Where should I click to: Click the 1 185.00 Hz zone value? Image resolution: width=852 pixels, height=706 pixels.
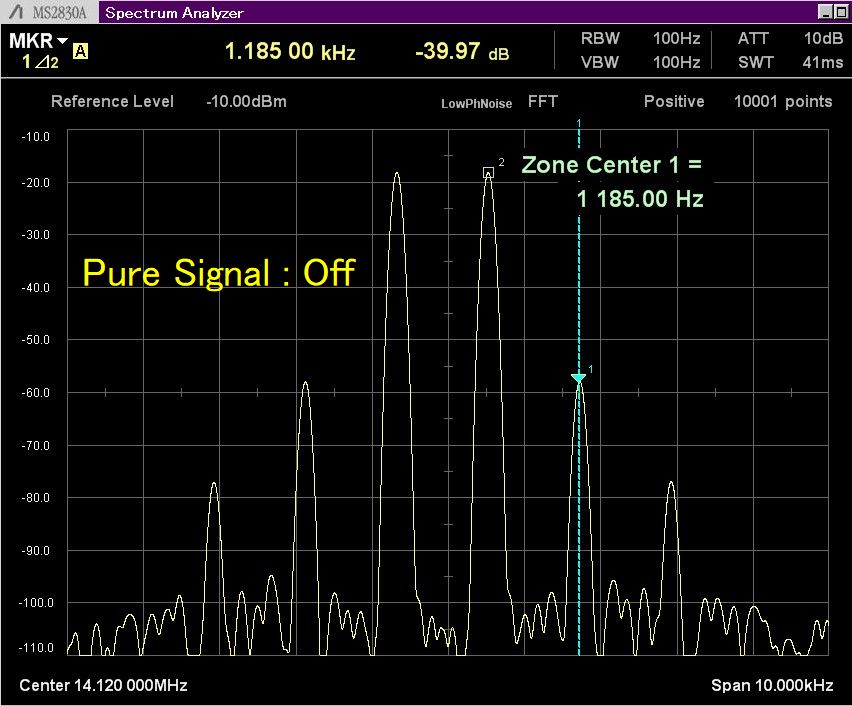point(640,199)
